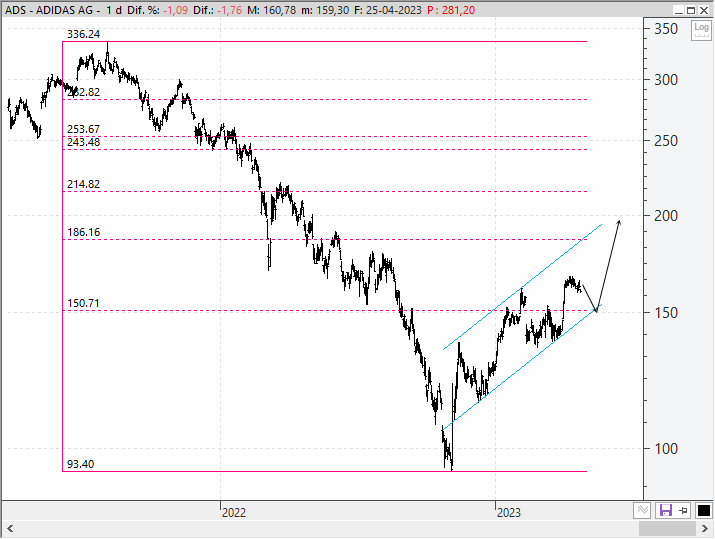Click the Dif.: -1,76 value
Viewport: 715px width, 539px height.
tap(218, 10)
